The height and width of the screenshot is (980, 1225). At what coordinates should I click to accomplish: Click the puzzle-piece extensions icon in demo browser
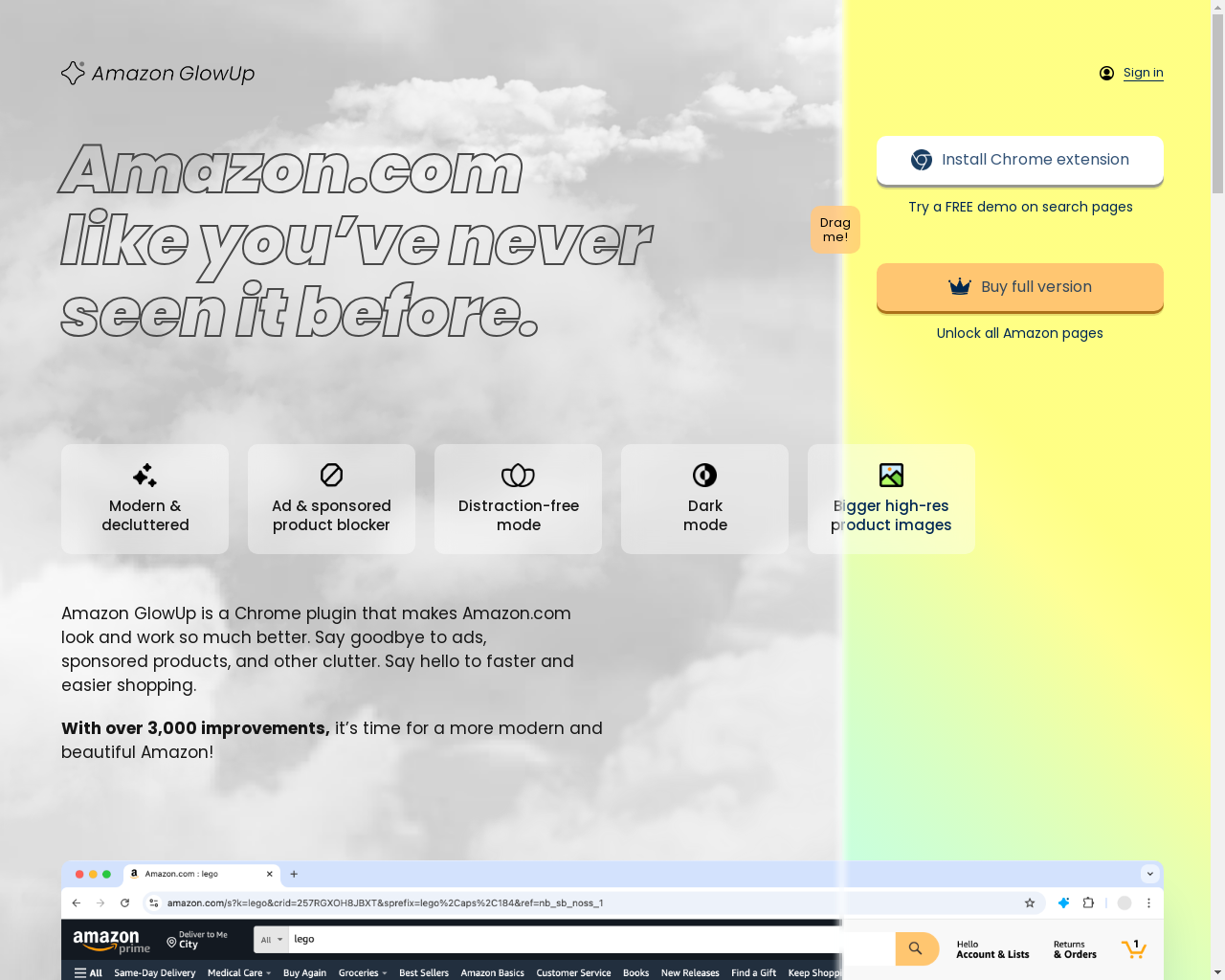pyautogui.click(x=1088, y=902)
